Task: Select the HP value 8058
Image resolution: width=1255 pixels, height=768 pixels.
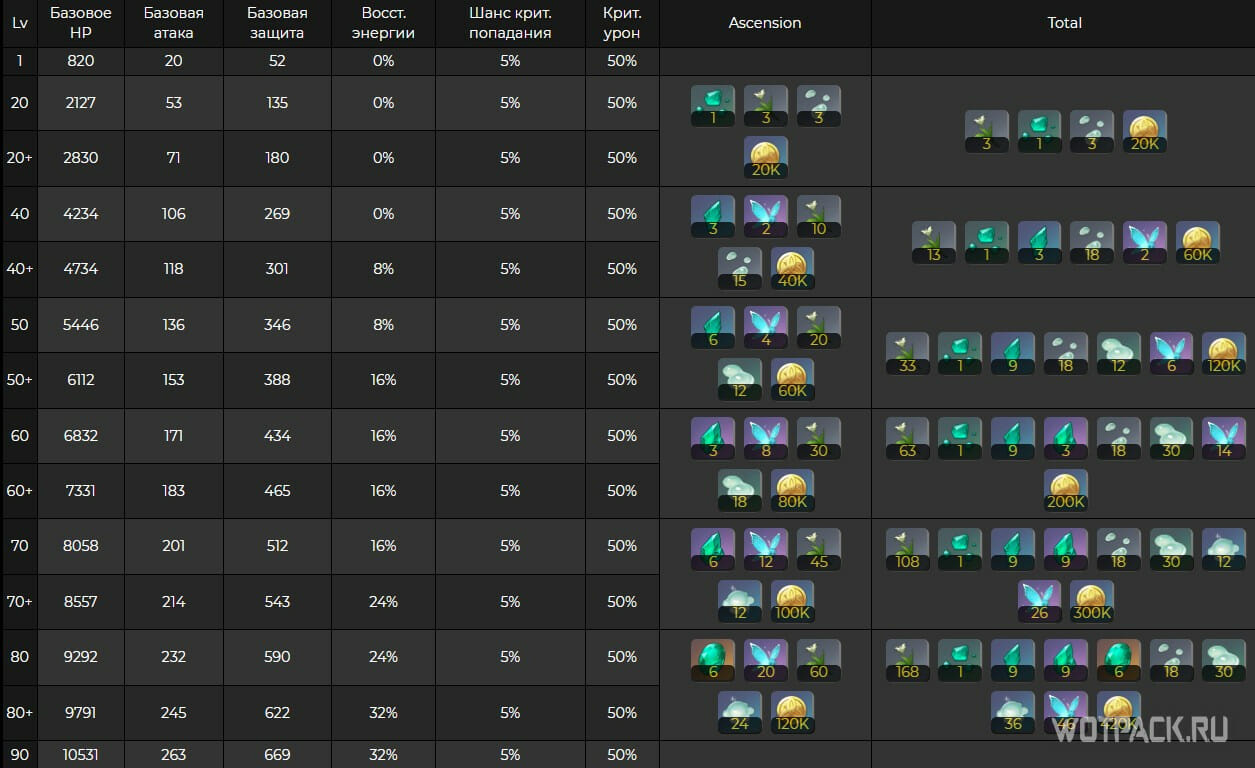Action: click(81, 546)
